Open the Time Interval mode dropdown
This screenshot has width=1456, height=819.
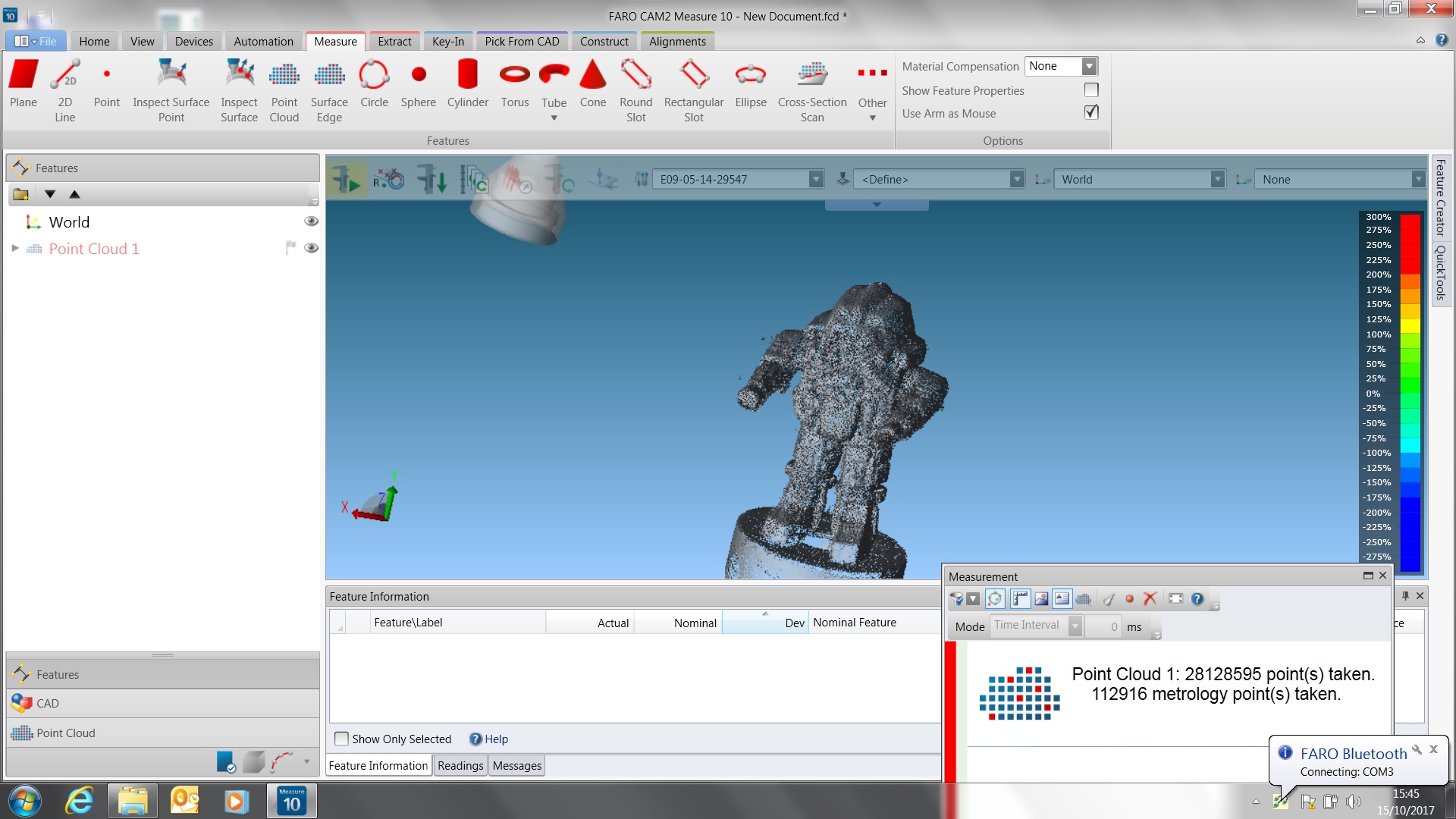tap(1075, 626)
